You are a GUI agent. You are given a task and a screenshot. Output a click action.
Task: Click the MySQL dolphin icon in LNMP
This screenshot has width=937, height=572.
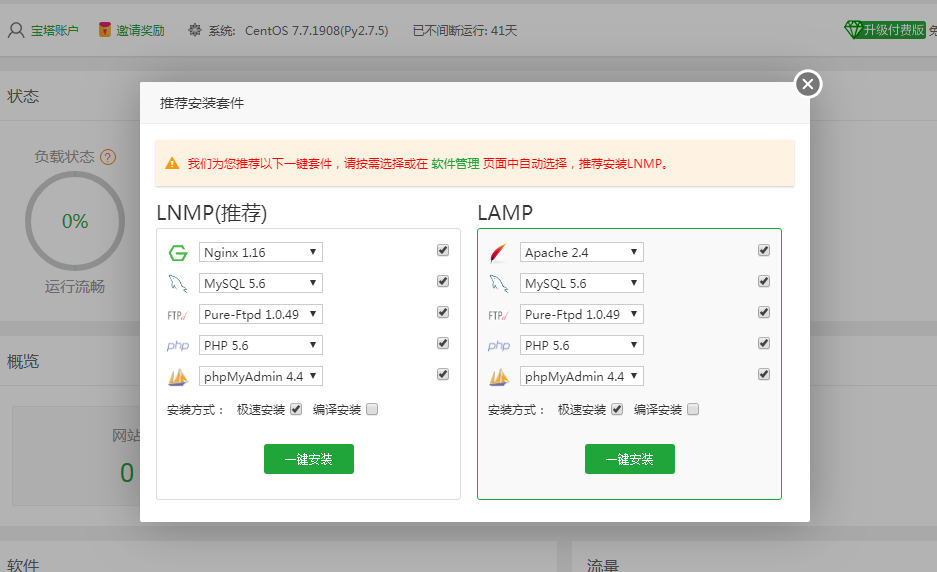click(x=177, y=283)
